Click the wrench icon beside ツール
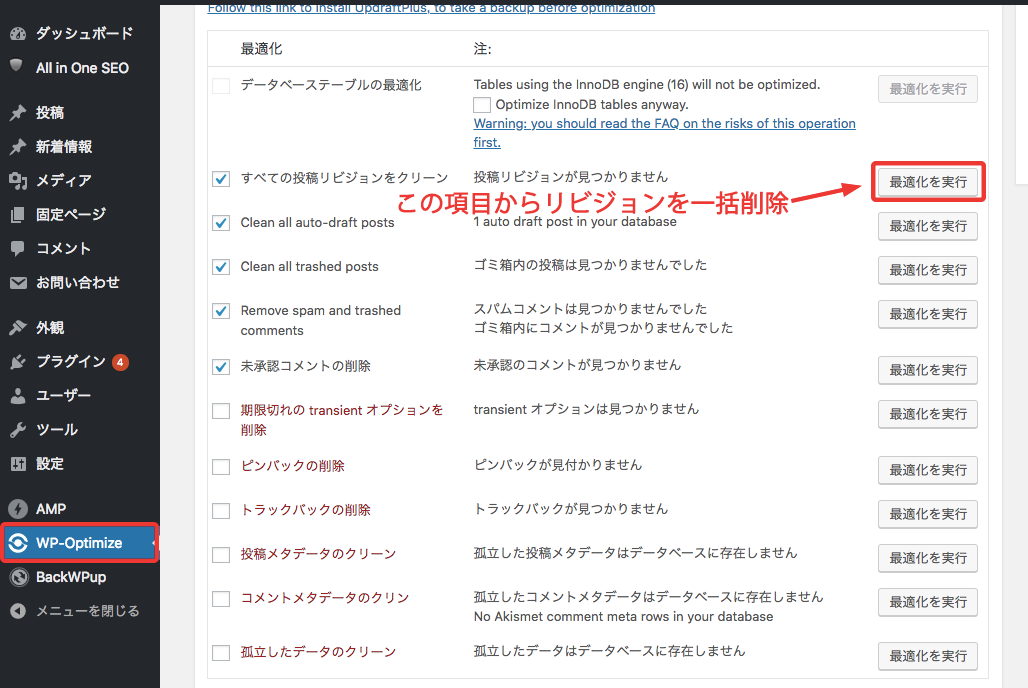This screenshot has width=1028, height=688. tap(17, 429)
